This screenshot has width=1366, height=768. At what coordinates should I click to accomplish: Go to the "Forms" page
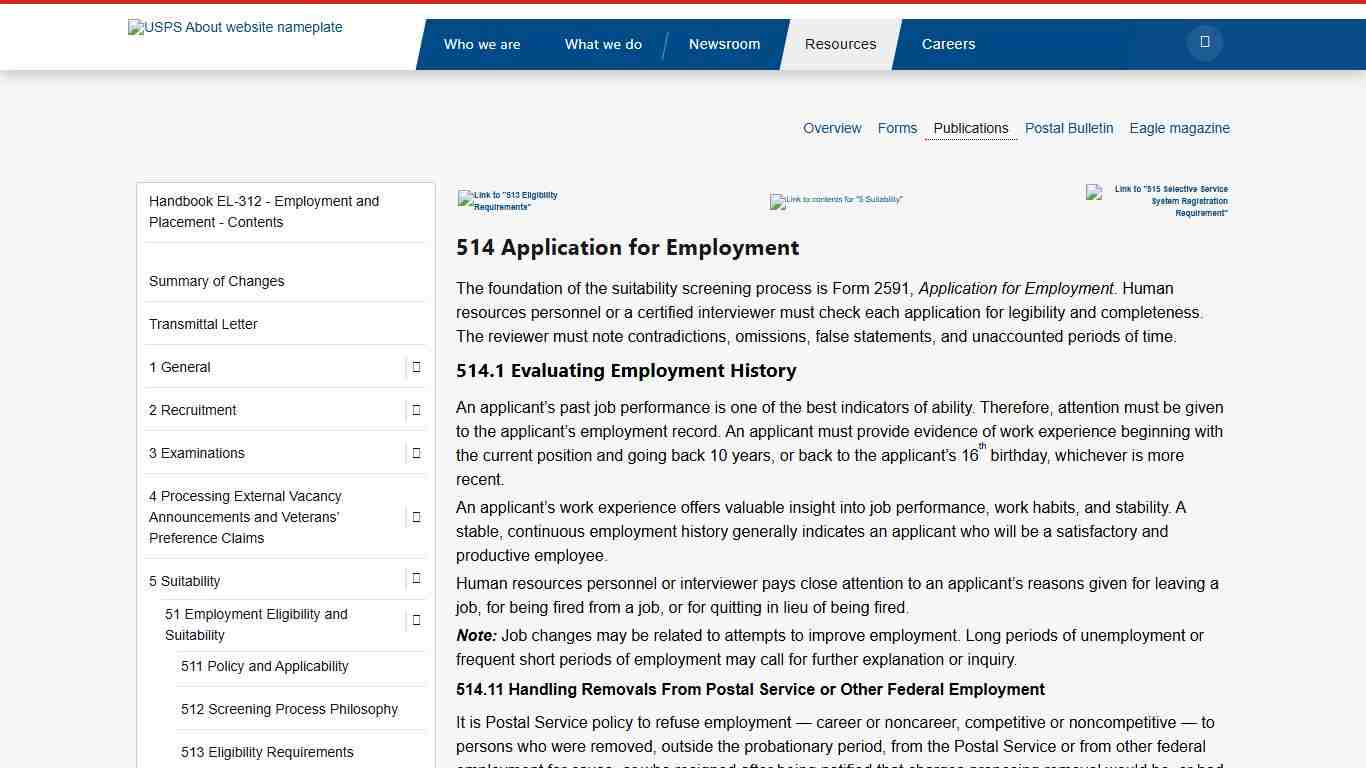point(897,128)
